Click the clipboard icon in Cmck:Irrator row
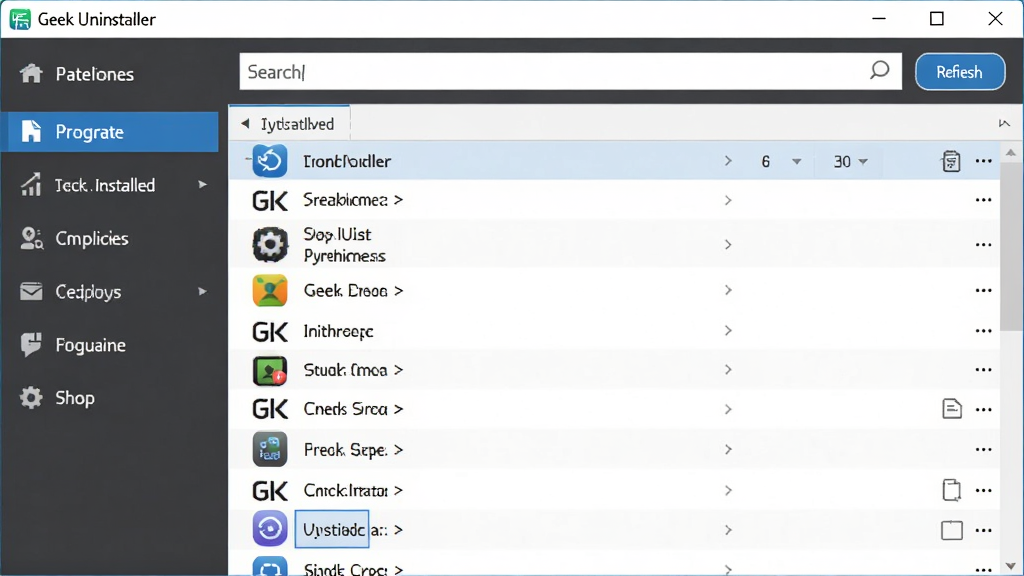1024x576 pixels. click(x=952, y=490)
